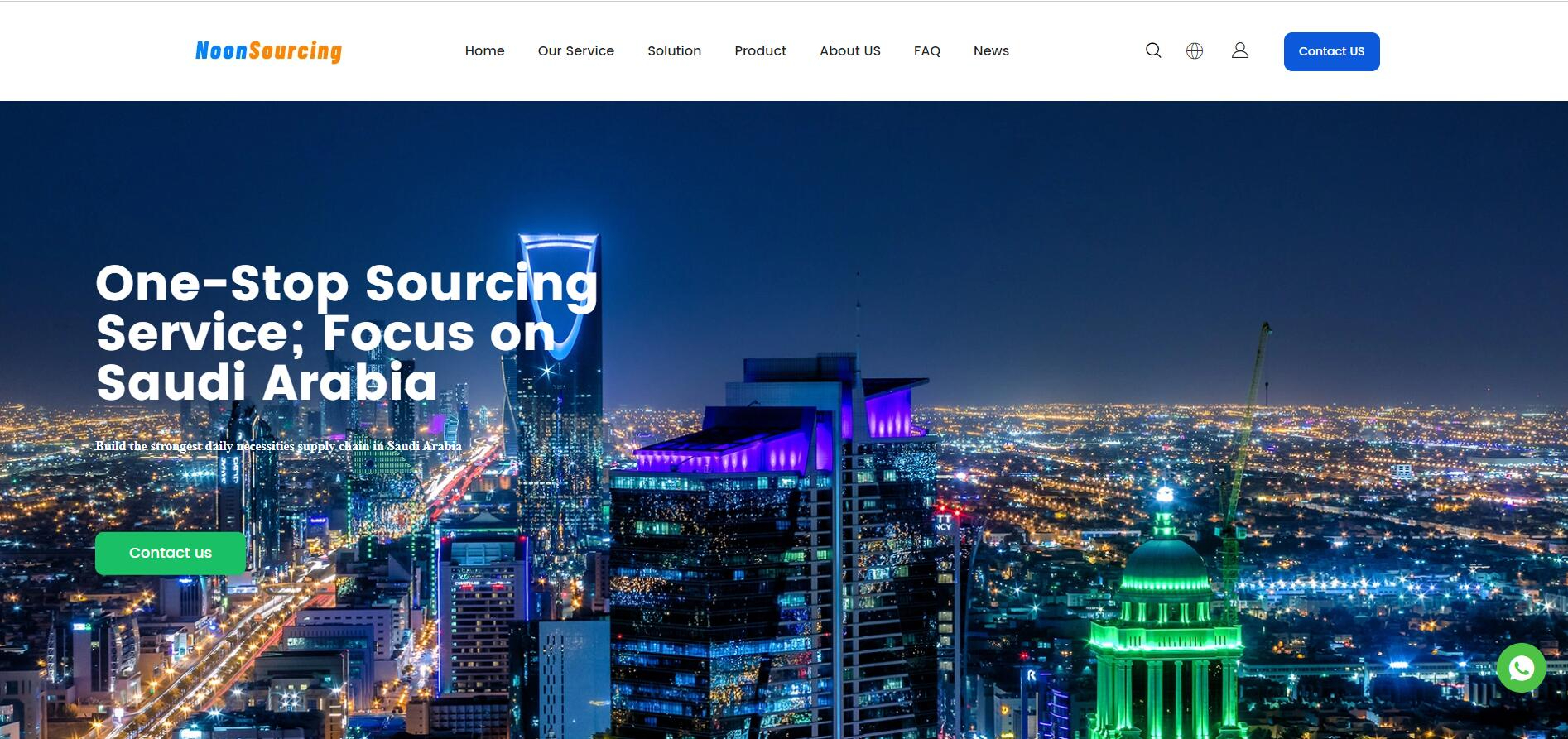Click the blue Contact US button
The height and width of the screenshot is (739, 1568).
coord(1331,51)
